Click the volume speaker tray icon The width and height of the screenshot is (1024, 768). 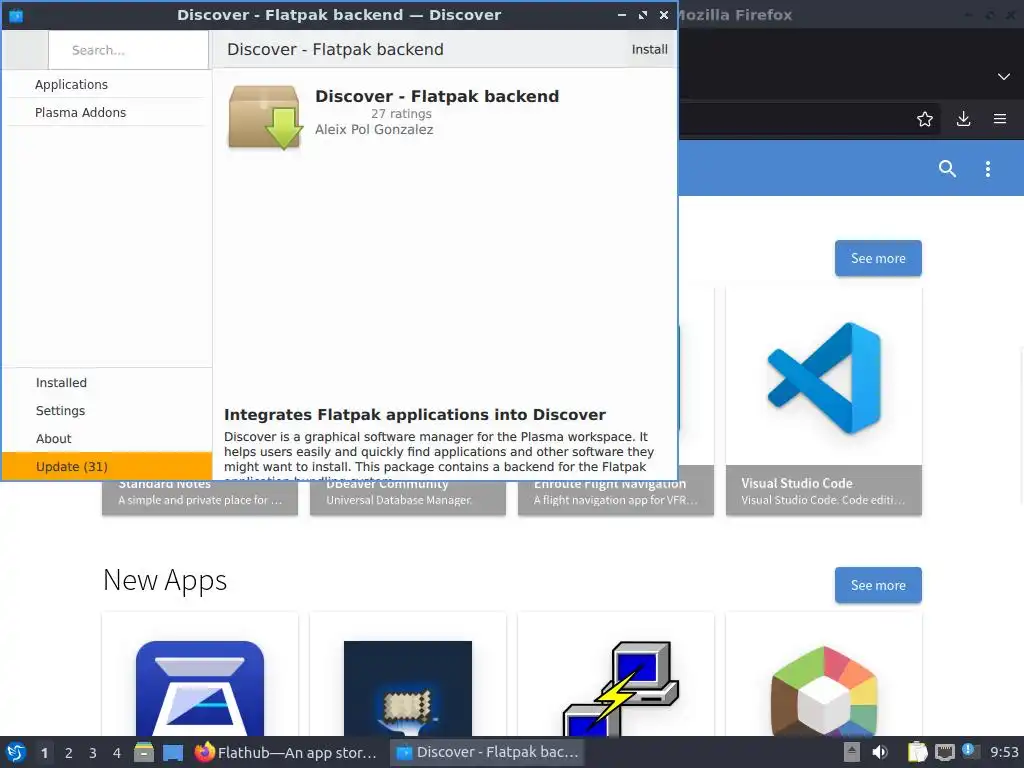(880, 752)
